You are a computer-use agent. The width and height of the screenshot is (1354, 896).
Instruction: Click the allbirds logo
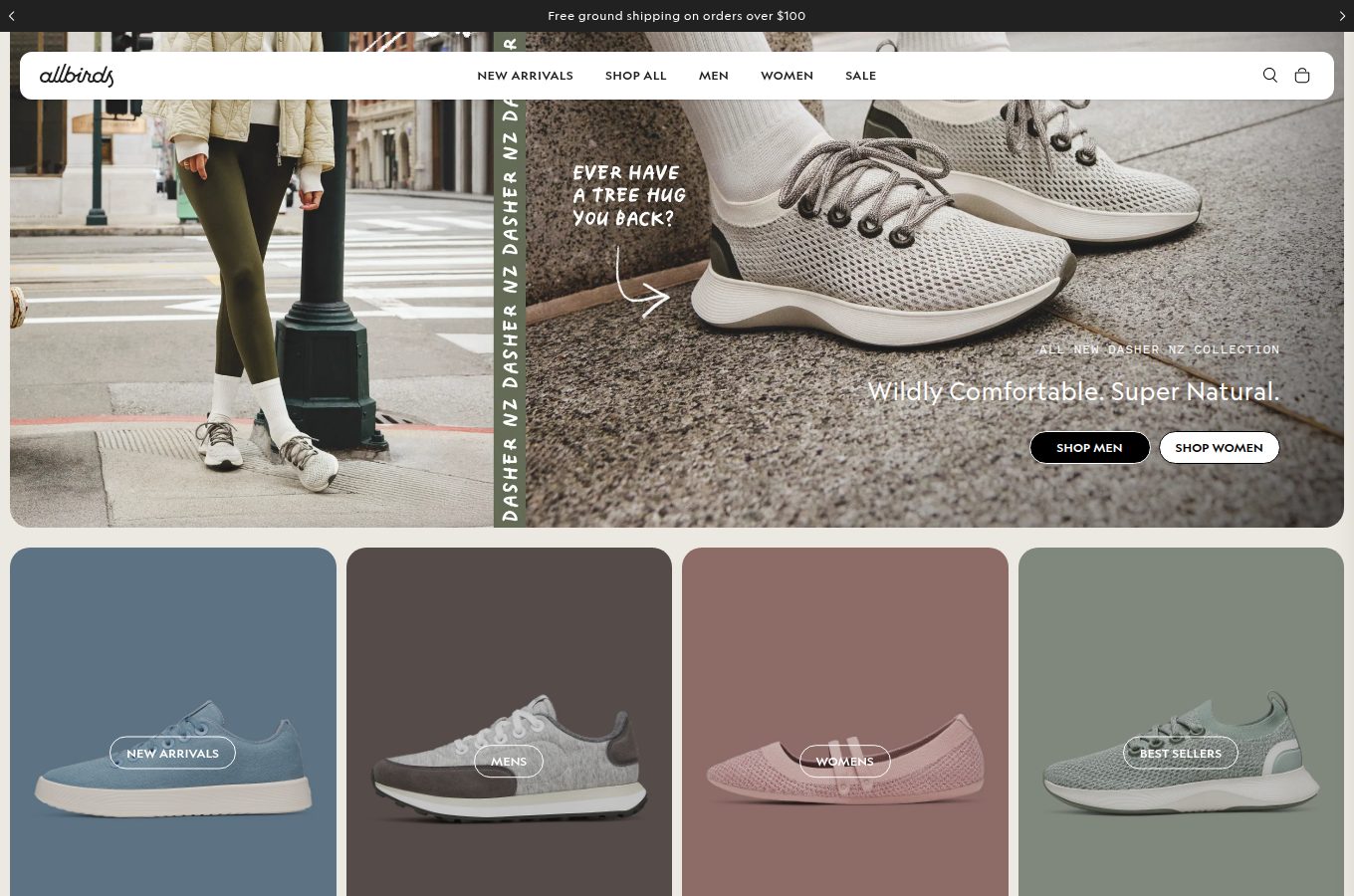pos(77,76)
